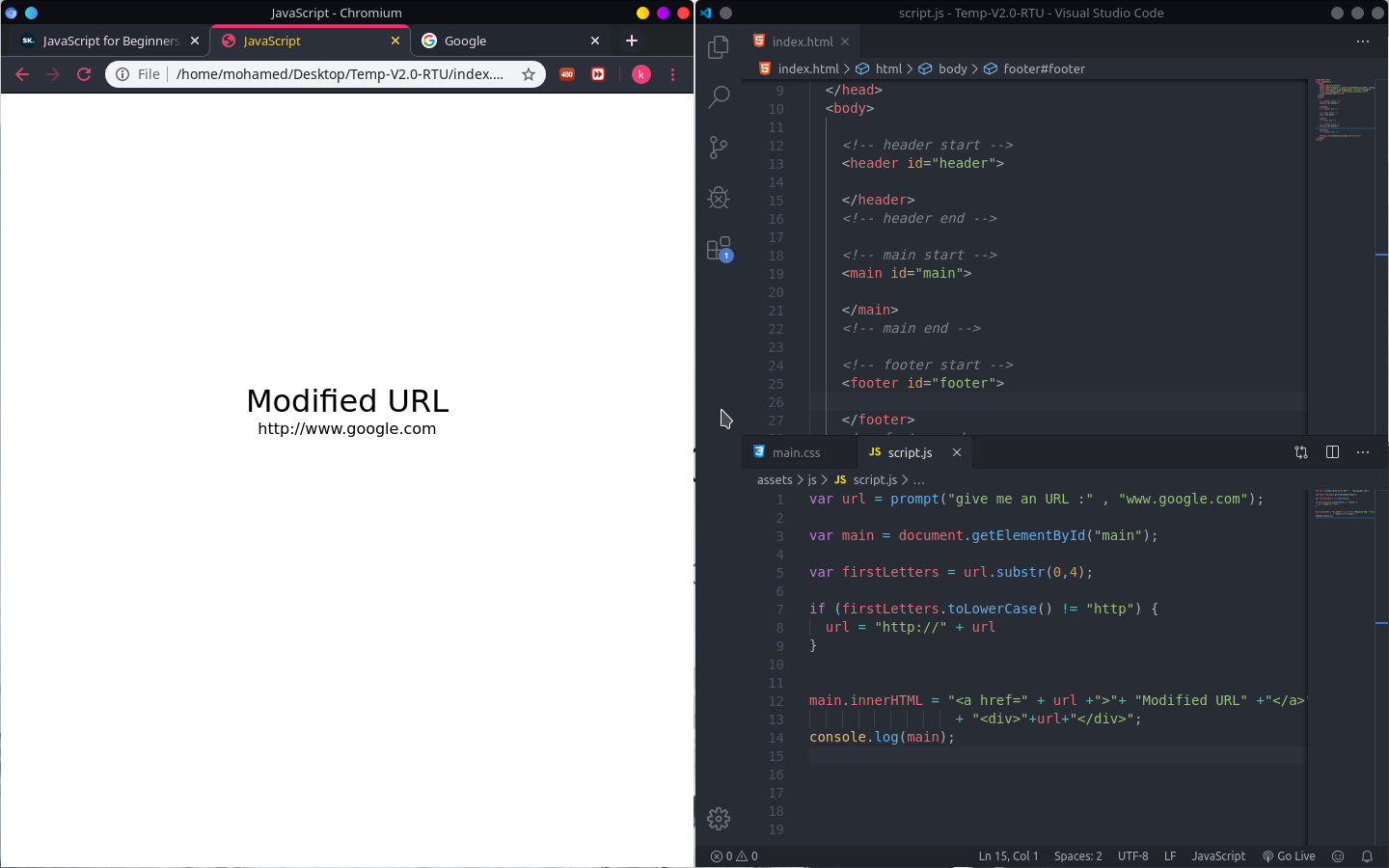The width and height of the screenshot is (1389, 868).
Task: Click html in the upper breadcrumb
Action: (888, 68)
